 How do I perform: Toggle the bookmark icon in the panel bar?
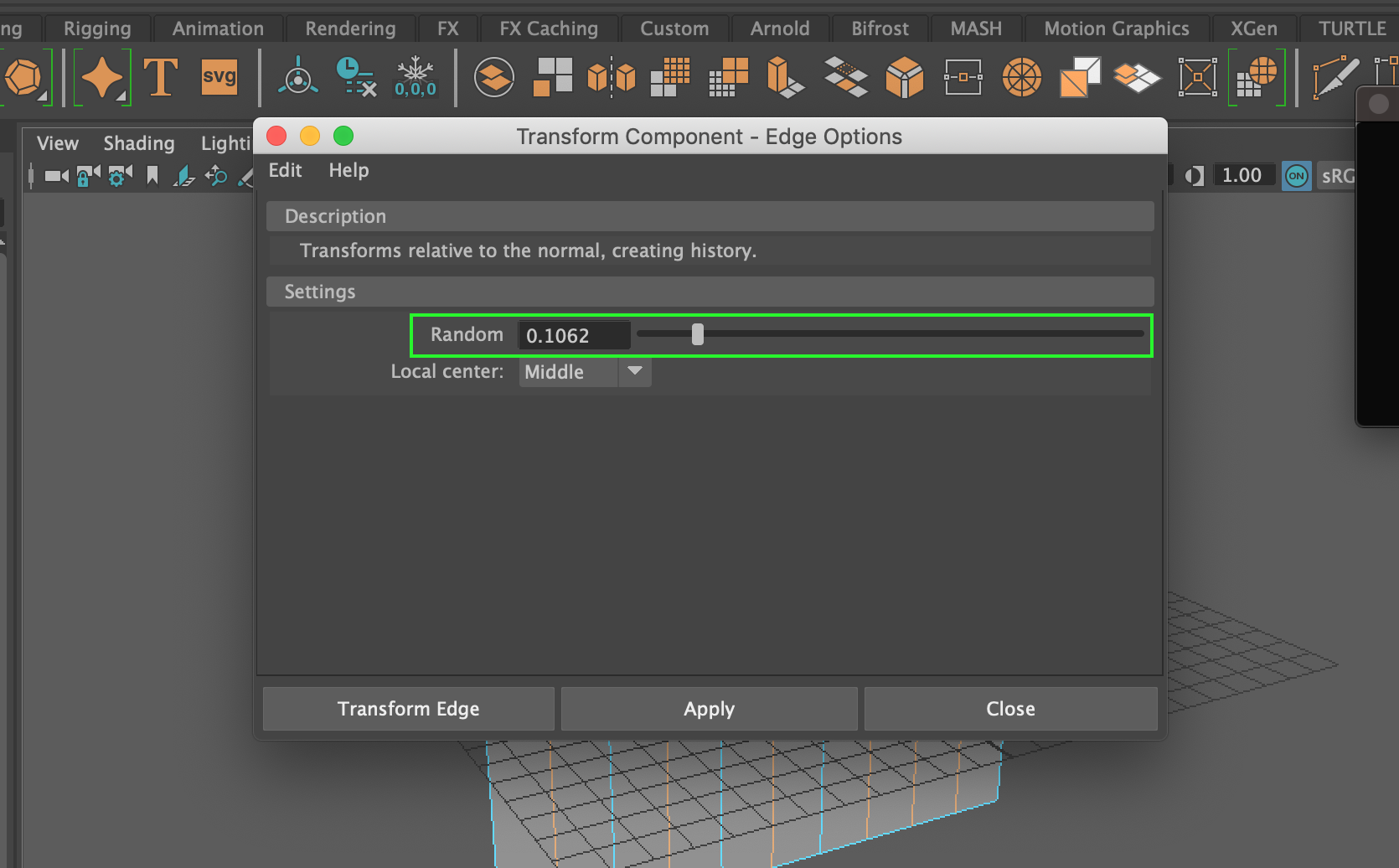point(152,176)
